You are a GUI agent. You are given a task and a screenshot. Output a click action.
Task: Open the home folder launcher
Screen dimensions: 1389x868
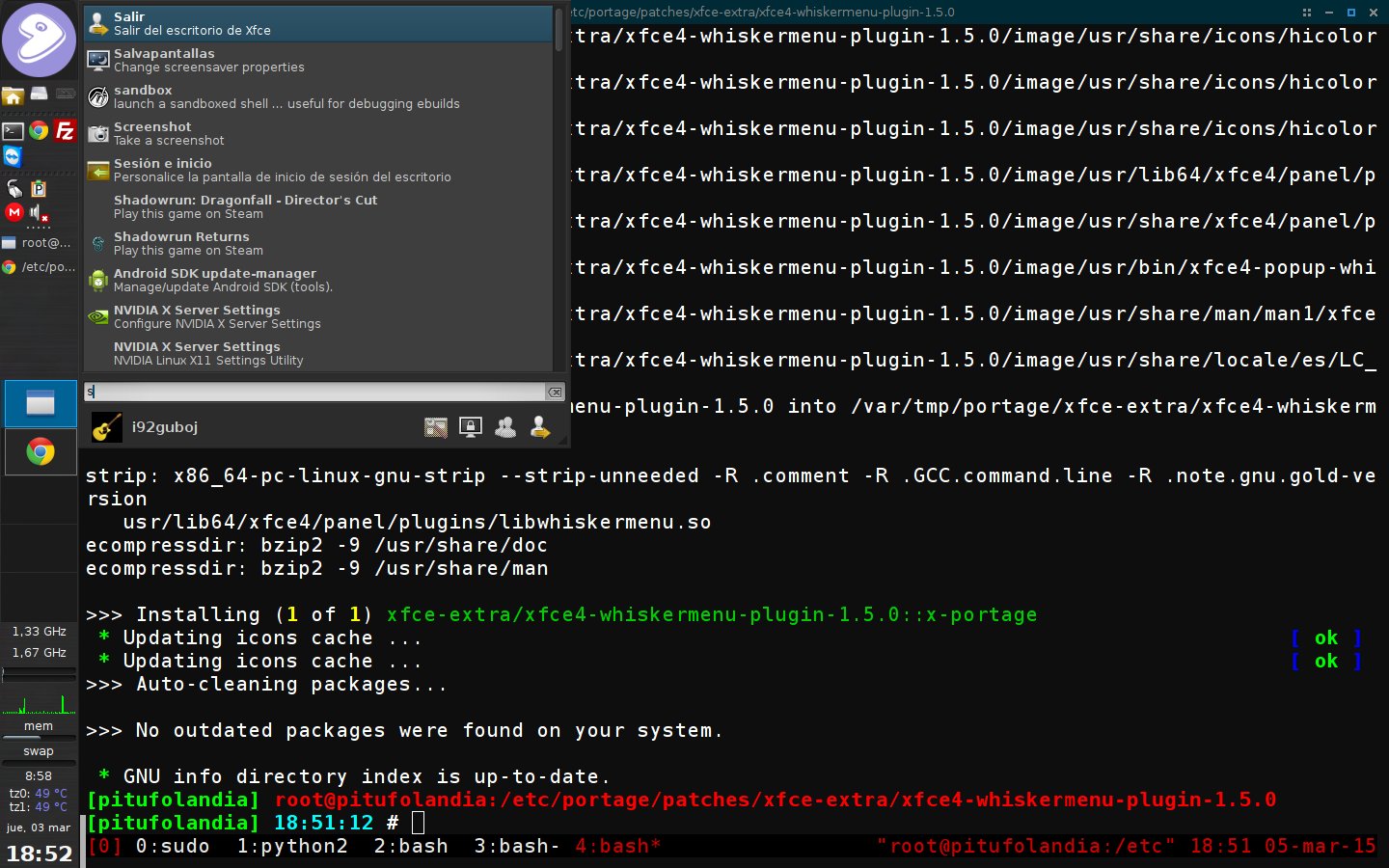(x=13, y=95)
